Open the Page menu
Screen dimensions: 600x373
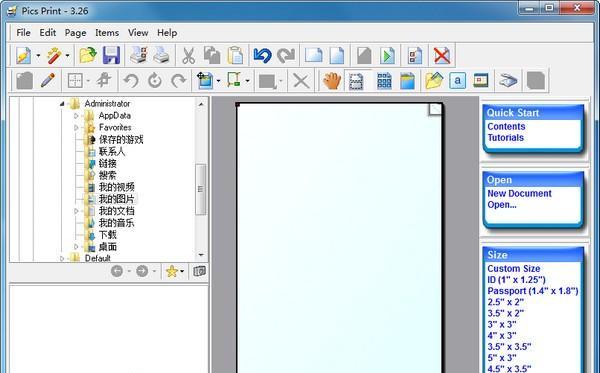(75, 33)
